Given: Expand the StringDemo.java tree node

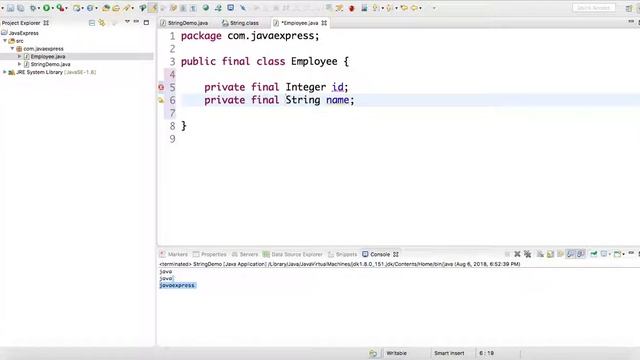Looking at the screenshot, I should coord(19,64).
